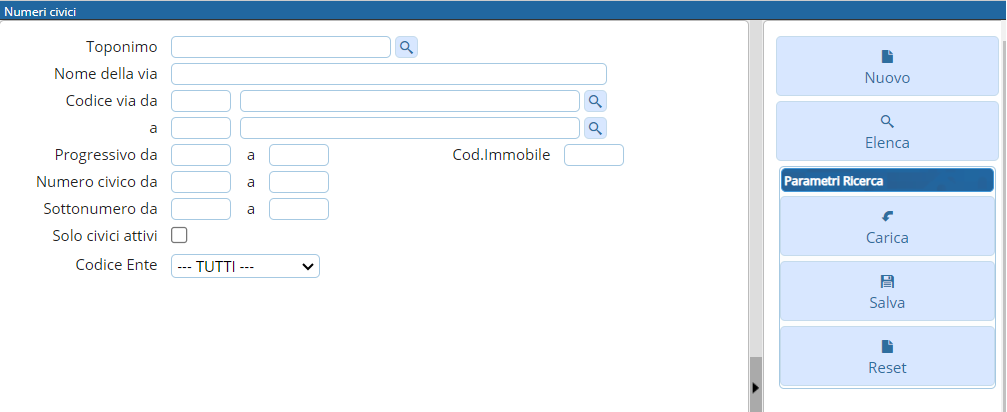1007x412 pixels.
Task: Click the 'Codice via da' lookup magnifier
Action: [595, 101]
